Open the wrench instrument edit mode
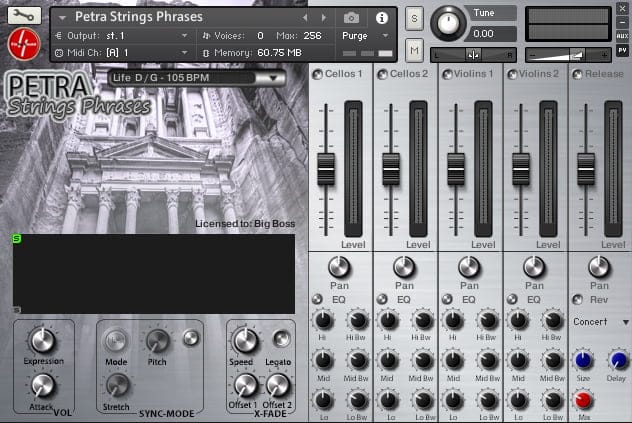The width and height of the screenshot is (632, 423). coord(24,15)
